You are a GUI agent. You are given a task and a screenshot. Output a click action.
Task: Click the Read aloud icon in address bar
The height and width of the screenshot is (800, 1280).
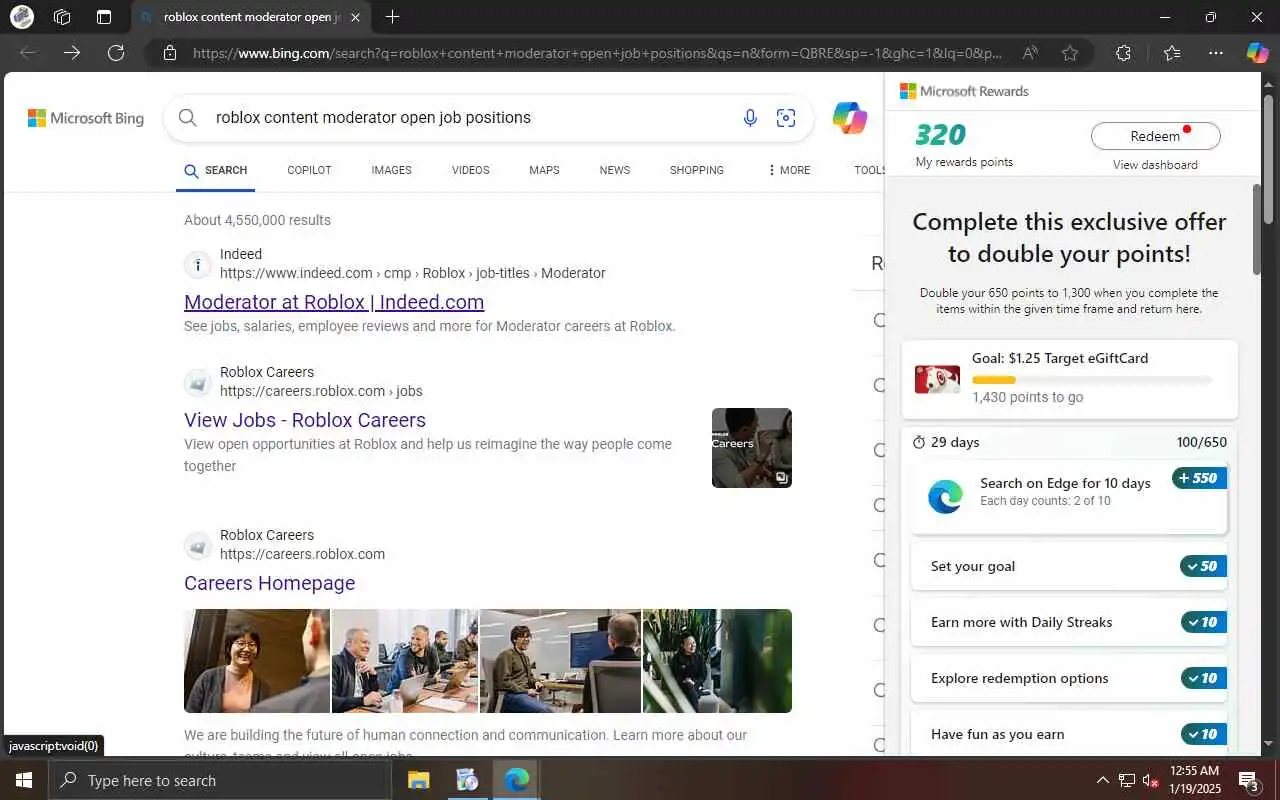(x=1030, y=53)
